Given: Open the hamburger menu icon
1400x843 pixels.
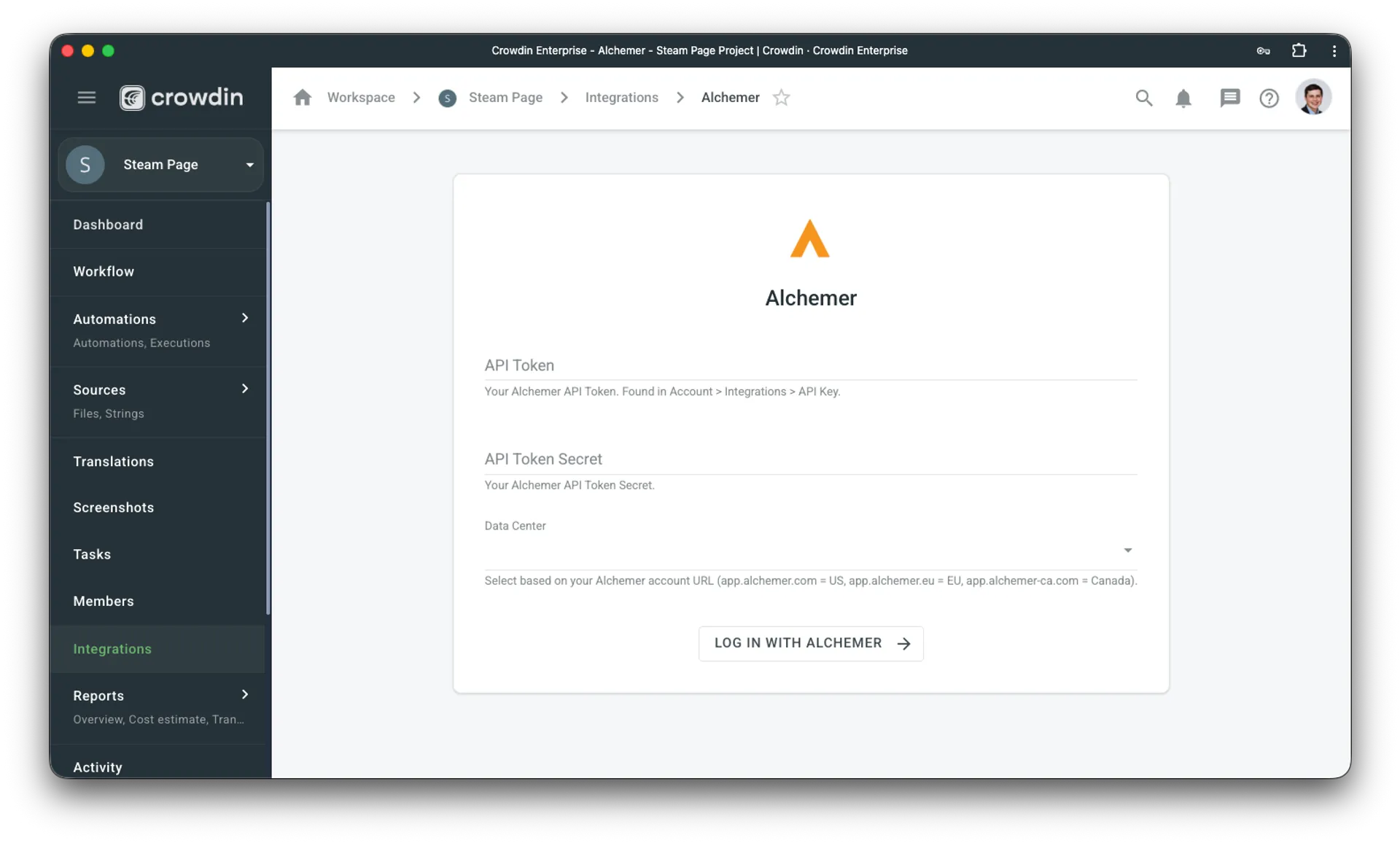Looking at the screenshot, I should pos(87,97).
